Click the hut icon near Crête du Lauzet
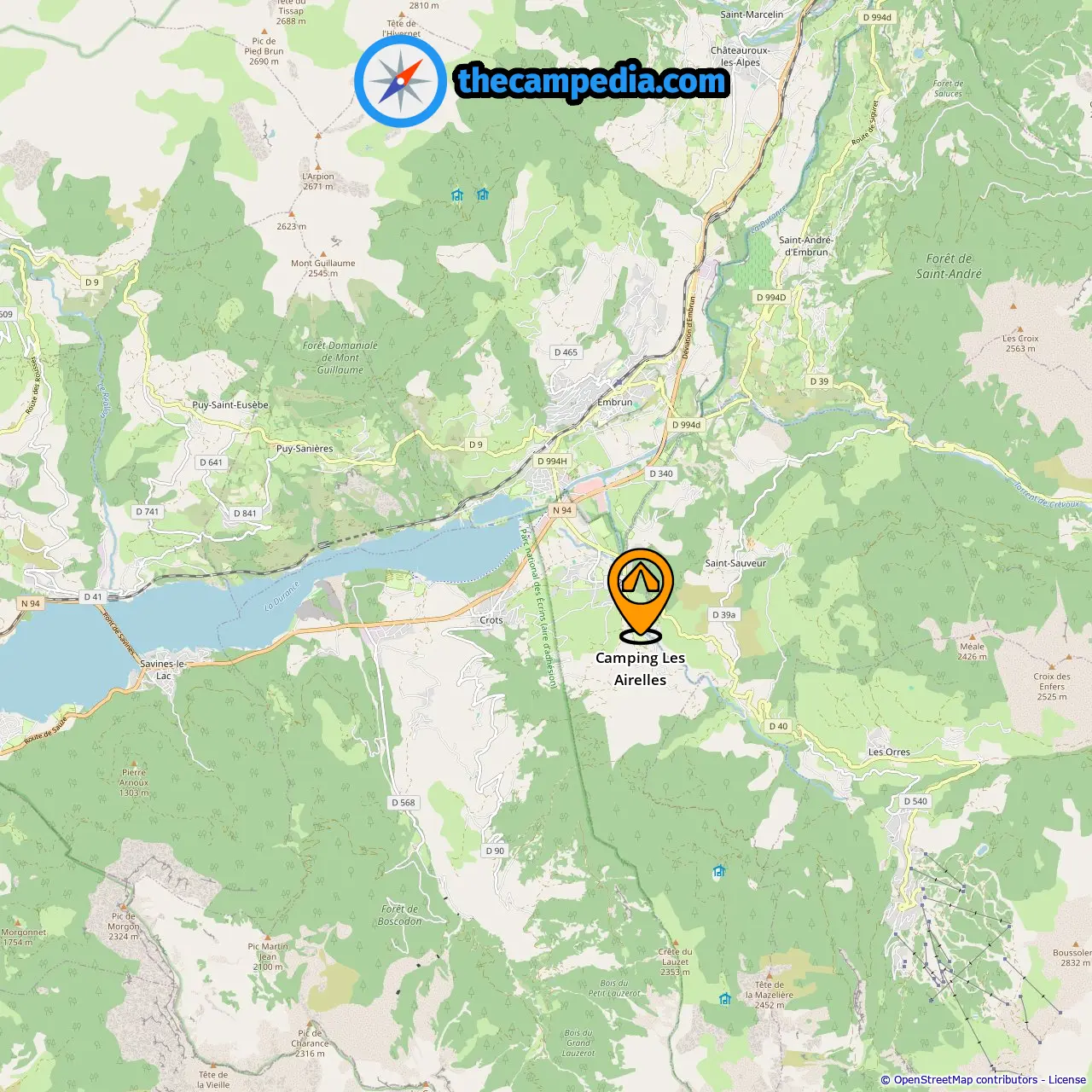 [x=718, y=871]
